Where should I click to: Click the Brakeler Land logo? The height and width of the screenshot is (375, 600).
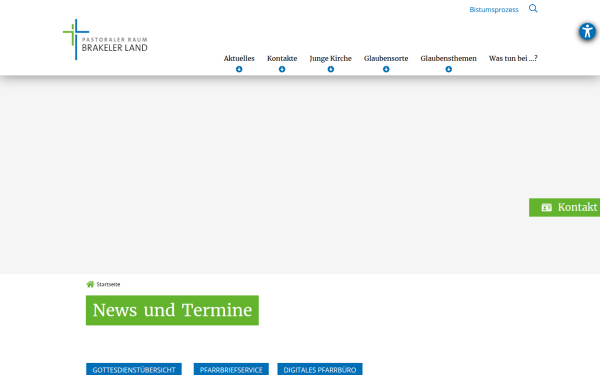coord(105,39)
